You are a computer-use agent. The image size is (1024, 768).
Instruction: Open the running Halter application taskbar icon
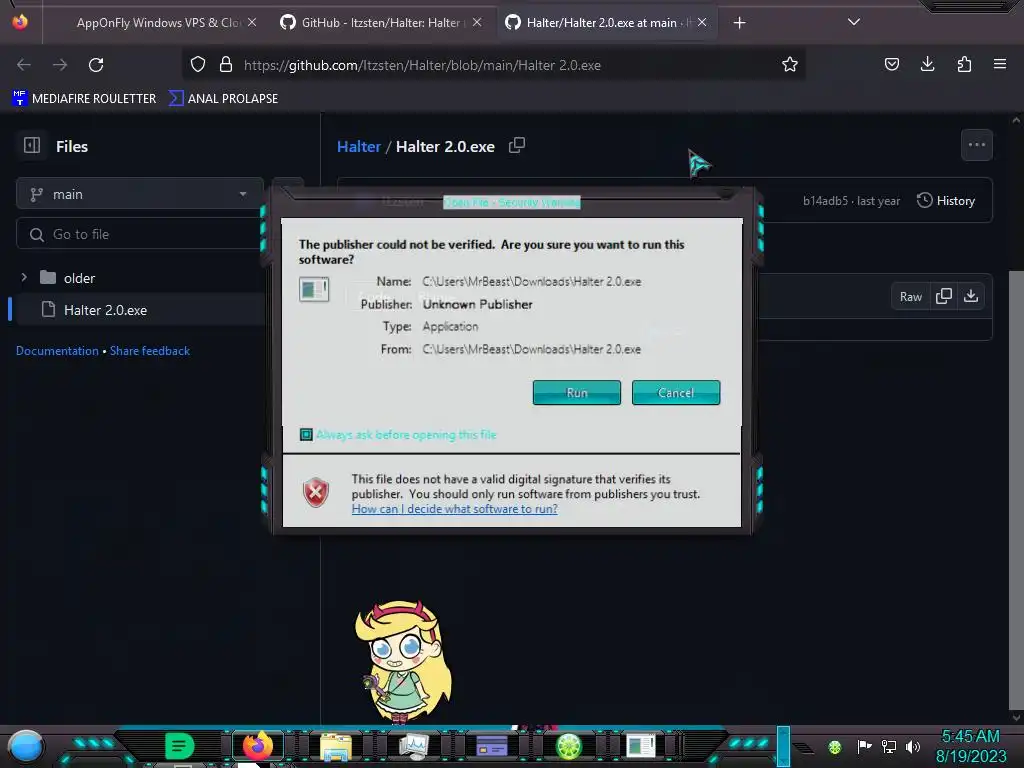(640, 746)
